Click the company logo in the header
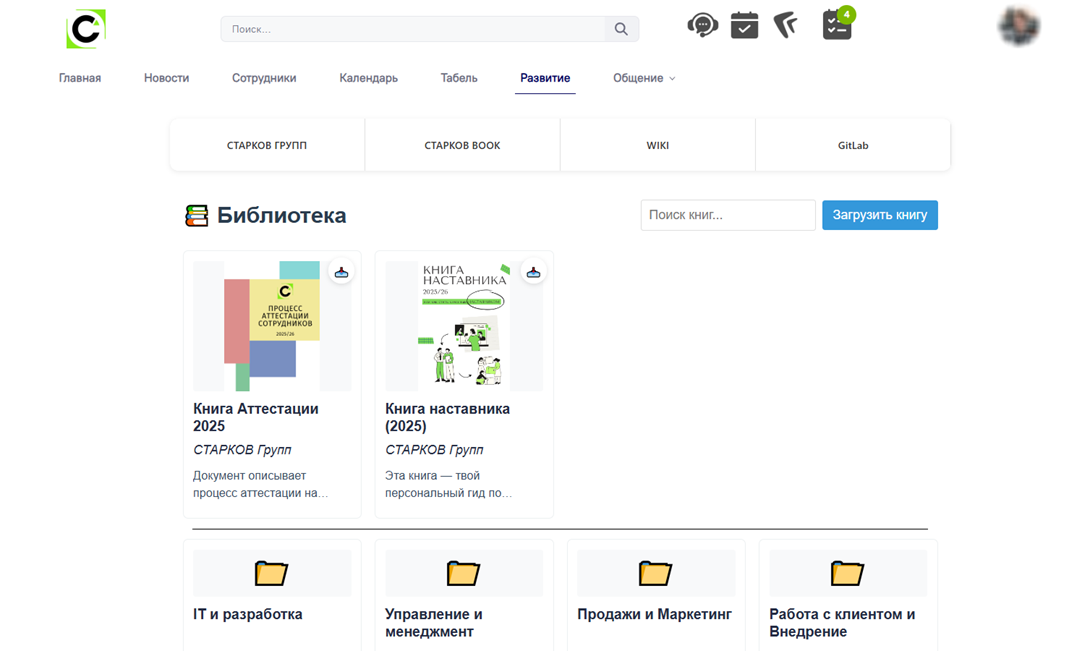Screen dimensions: 1090x651 click(x=86, y=29)
